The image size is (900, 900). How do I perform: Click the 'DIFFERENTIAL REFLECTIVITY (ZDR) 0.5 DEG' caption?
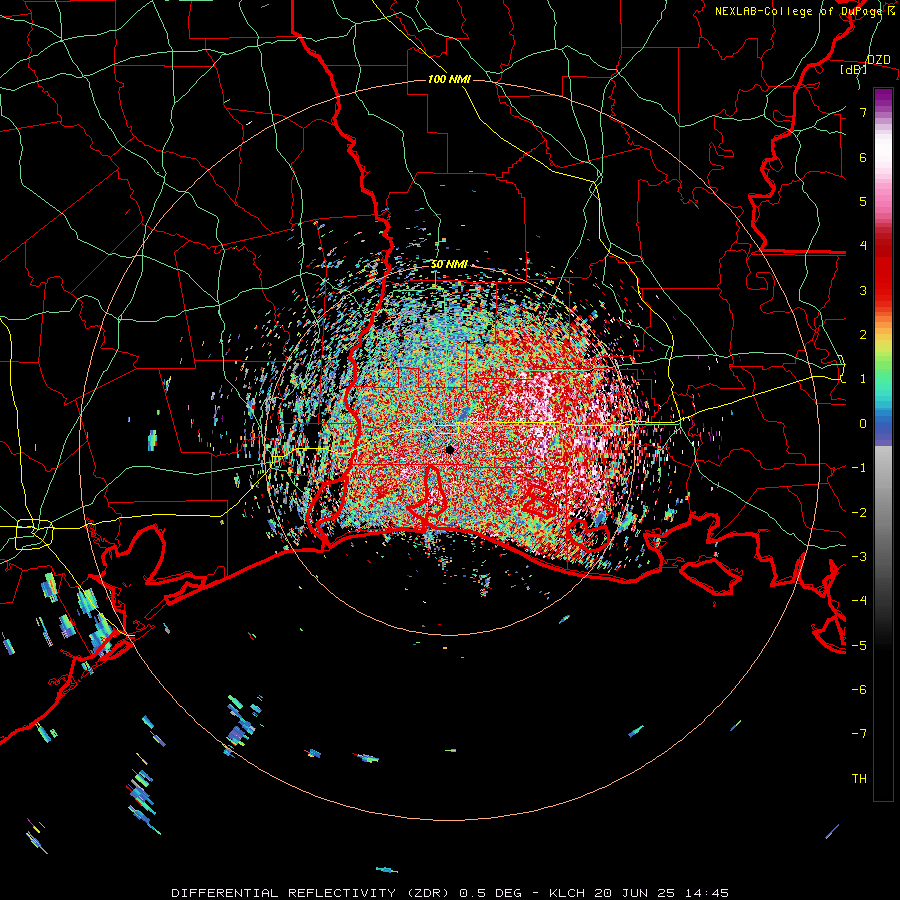[x=347, y=893]
